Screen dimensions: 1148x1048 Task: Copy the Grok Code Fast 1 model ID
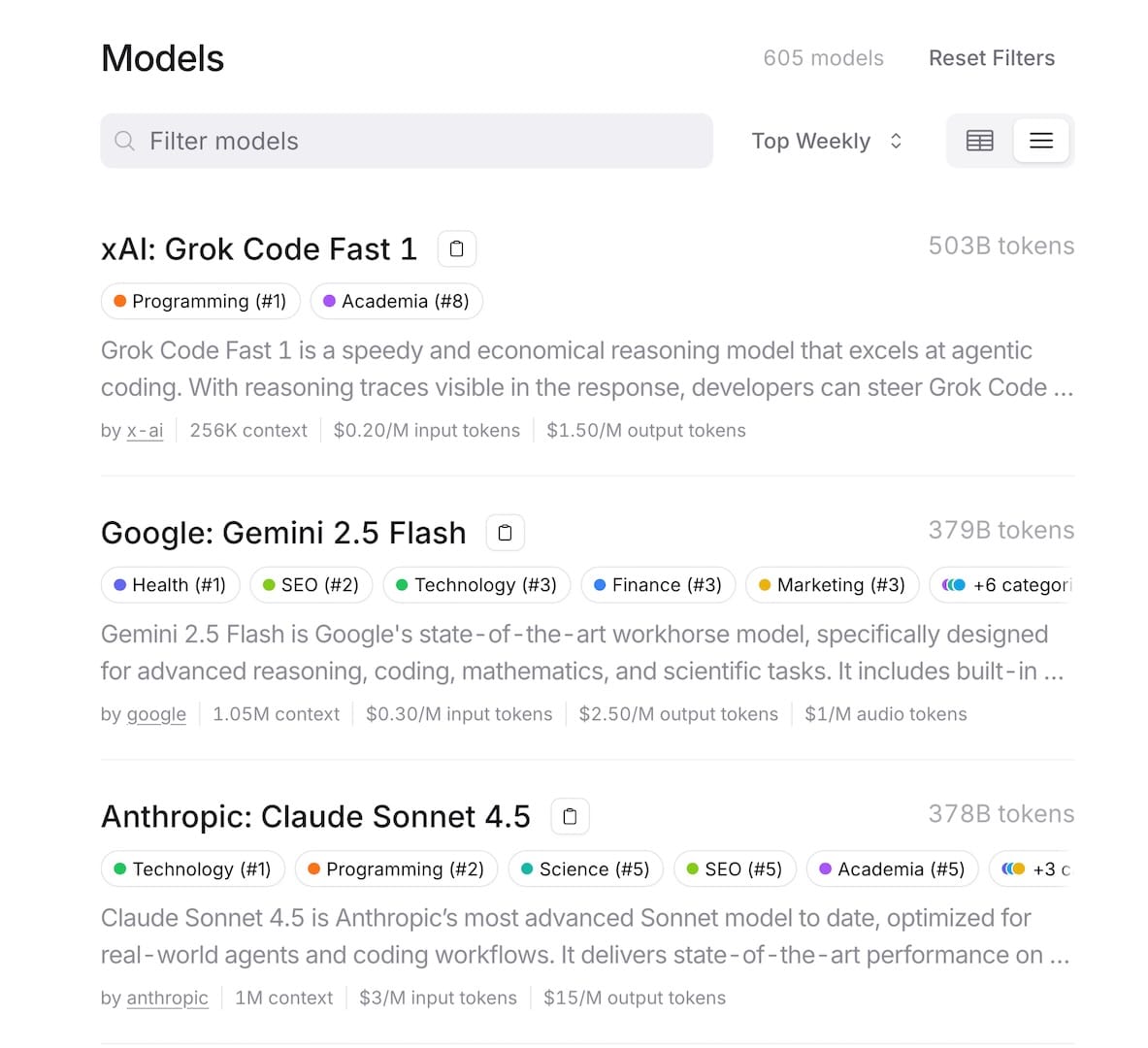coord(457,249)
